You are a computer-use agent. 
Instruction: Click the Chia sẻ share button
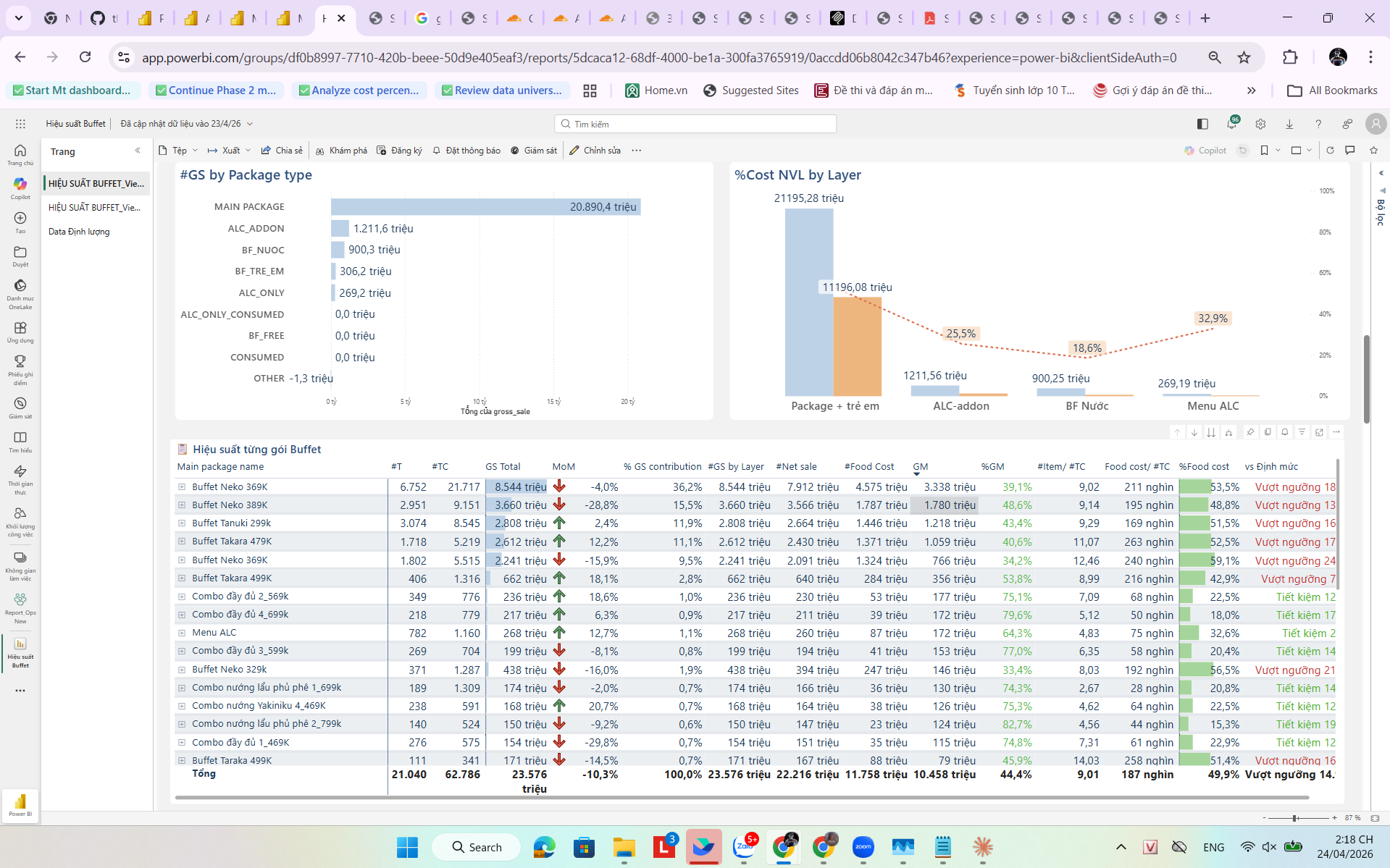coord(282,151)
